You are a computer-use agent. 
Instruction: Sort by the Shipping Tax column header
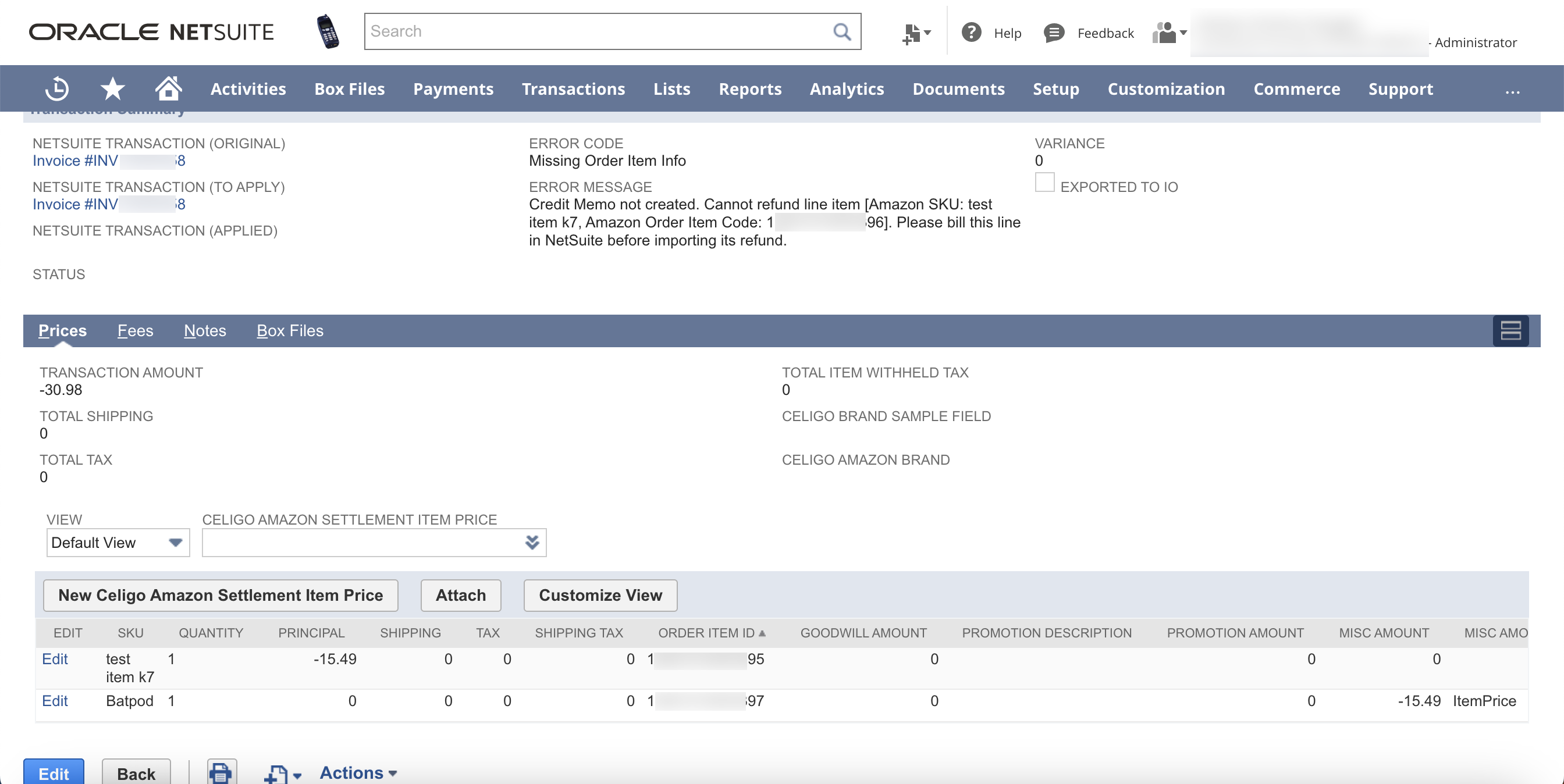pyautogui.click(x=578, y=633)
